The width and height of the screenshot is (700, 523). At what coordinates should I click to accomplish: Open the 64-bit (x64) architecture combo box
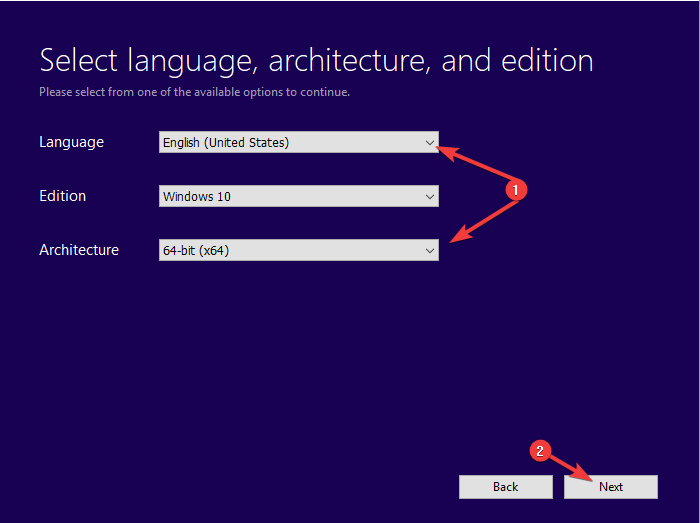coord(299,250)
